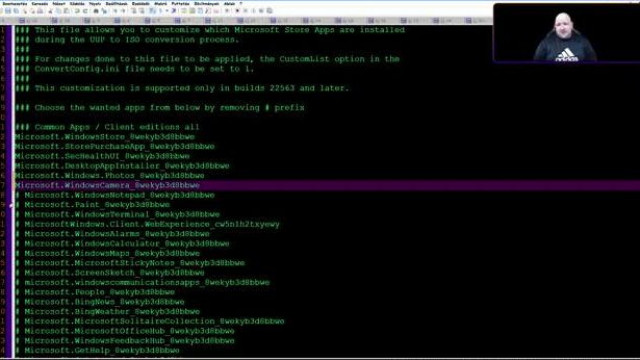
Task: Click the commented line Microsoft.MicrosoftOfficeHub
Action: tap(125, 331)
